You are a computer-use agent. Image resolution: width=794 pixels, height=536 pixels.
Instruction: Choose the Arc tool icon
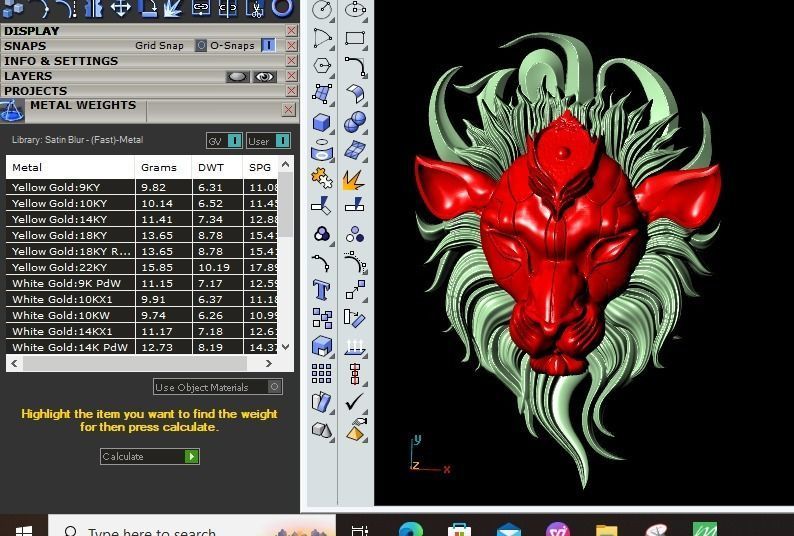(322, 38)
